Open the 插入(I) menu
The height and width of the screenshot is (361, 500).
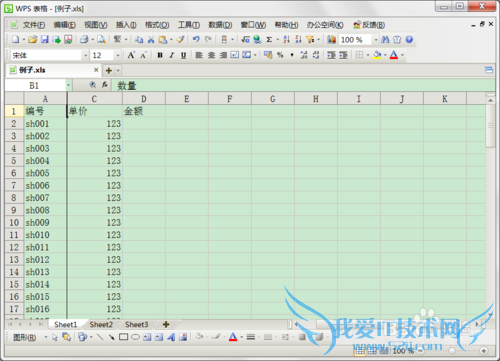(126, 25)
